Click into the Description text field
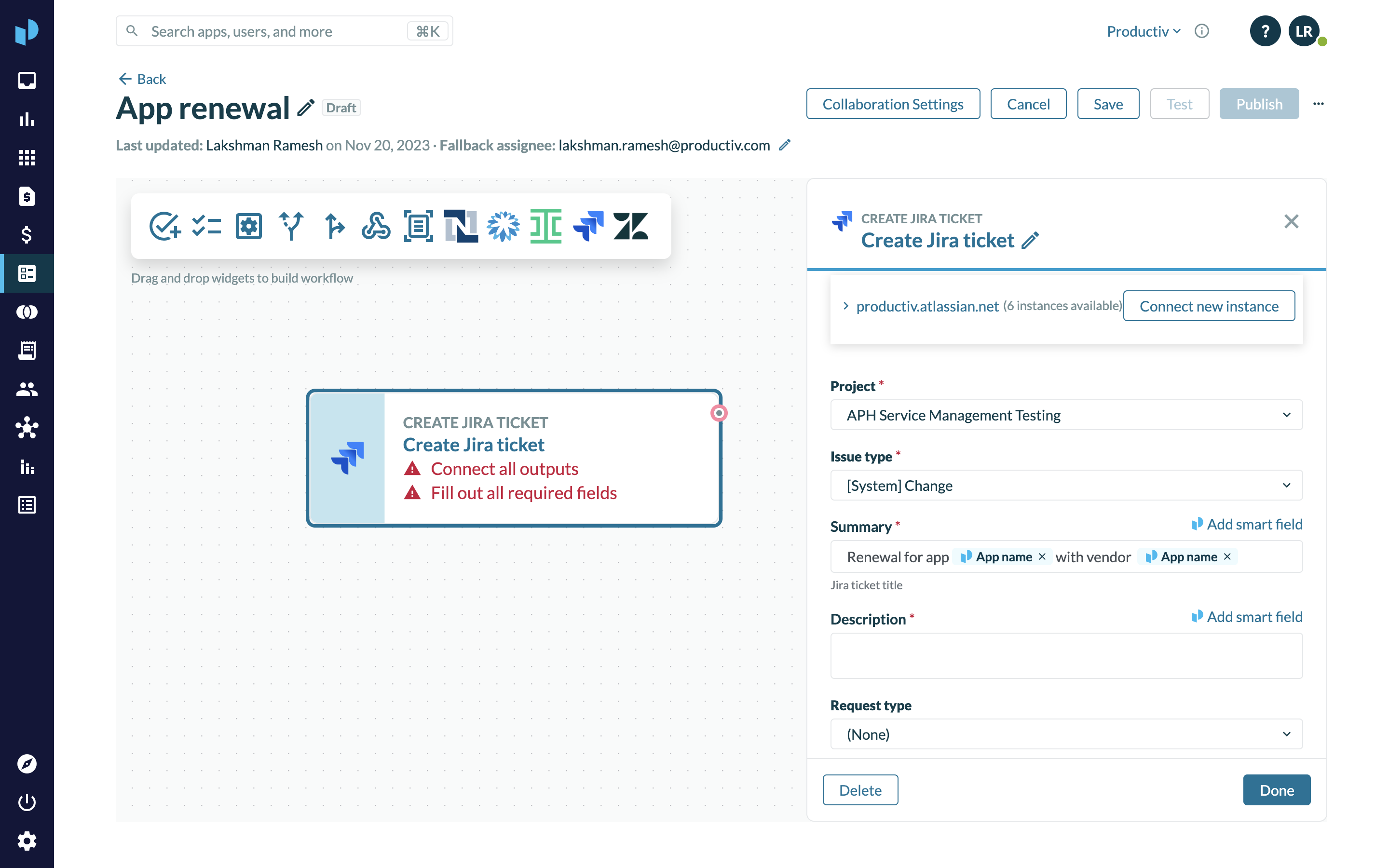 click(x=1066, y=656)
